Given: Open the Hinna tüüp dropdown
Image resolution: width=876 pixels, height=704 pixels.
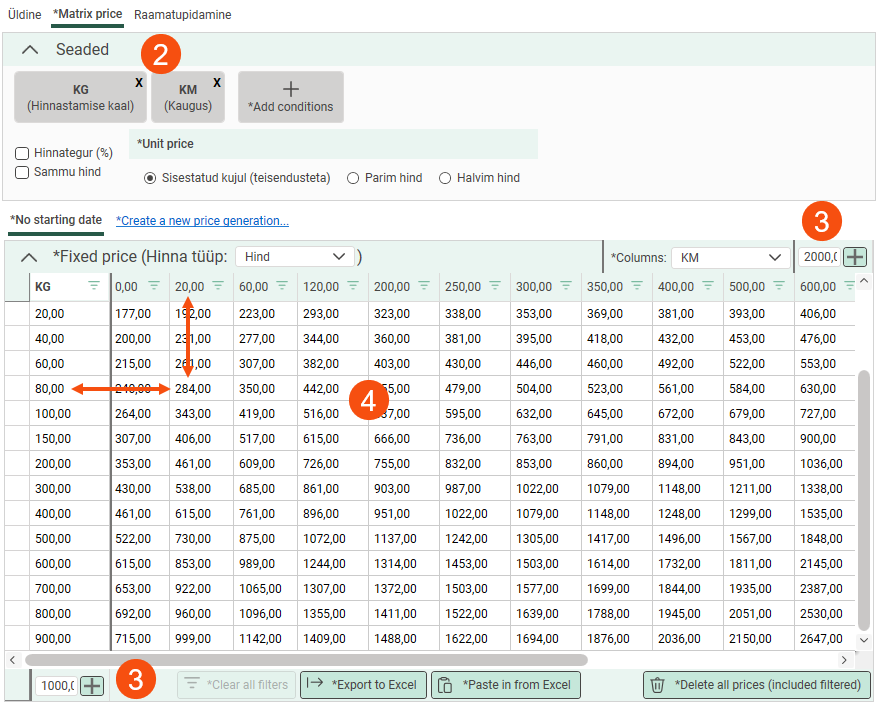Looking at the screenshot, I should tap(295, 257).
